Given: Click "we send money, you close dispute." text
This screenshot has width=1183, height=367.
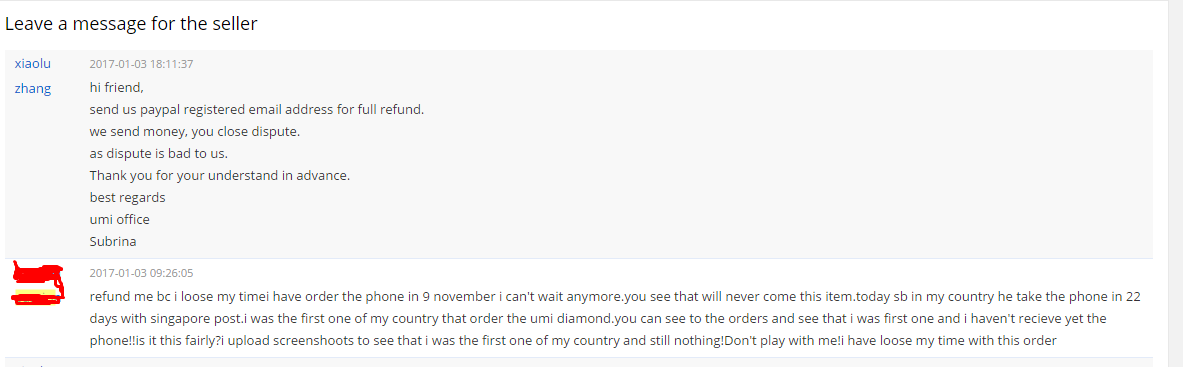Looking at the screenshot, I should [x=195, y=131].
